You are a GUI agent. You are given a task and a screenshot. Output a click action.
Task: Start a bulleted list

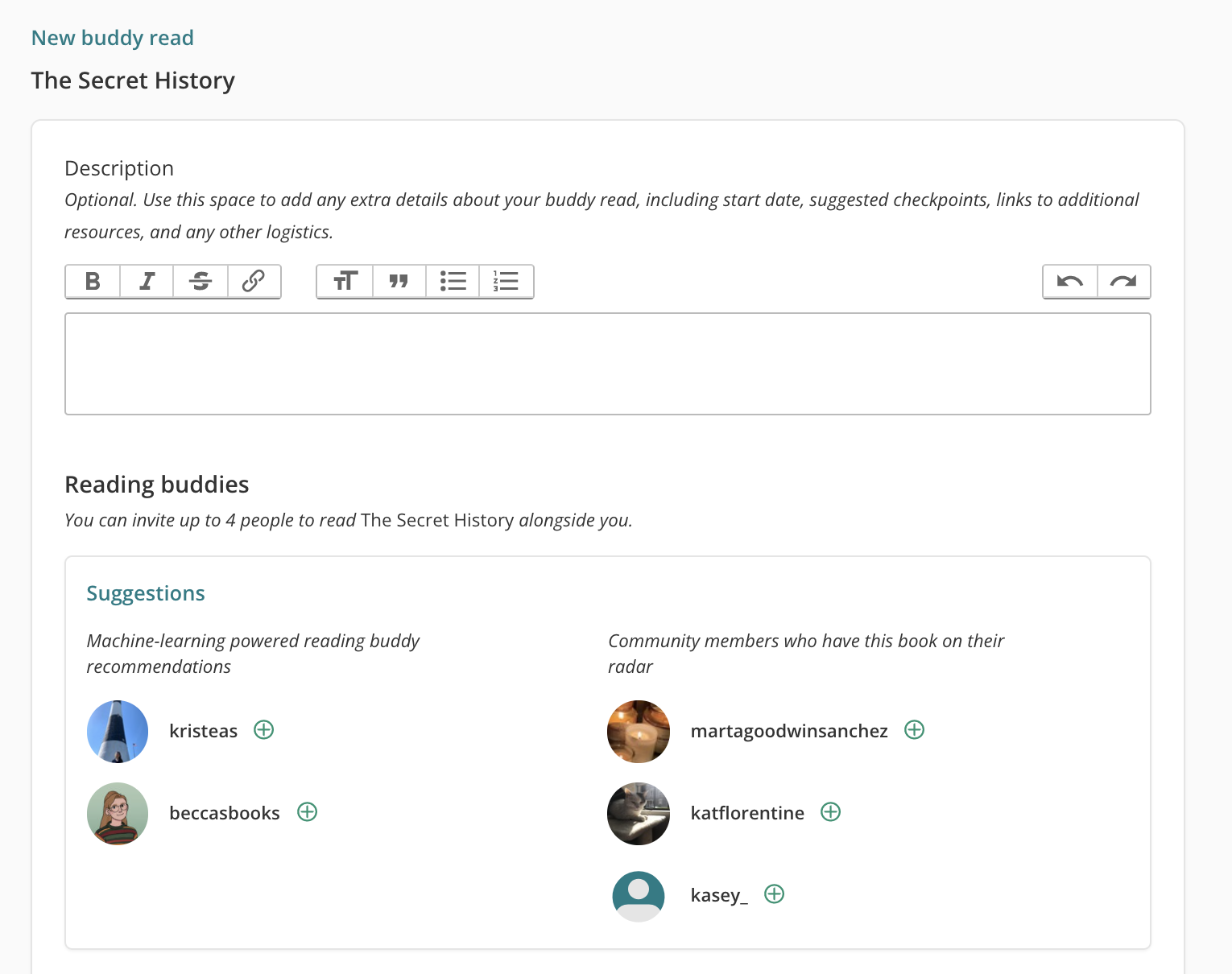pos(453,282)
